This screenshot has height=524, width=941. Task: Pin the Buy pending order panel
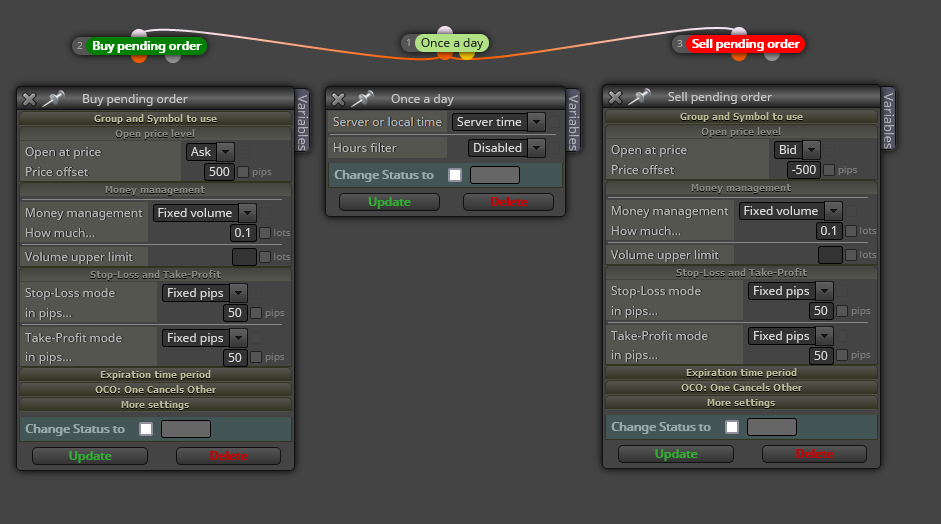pyautogui.click(x=54, y=98)
